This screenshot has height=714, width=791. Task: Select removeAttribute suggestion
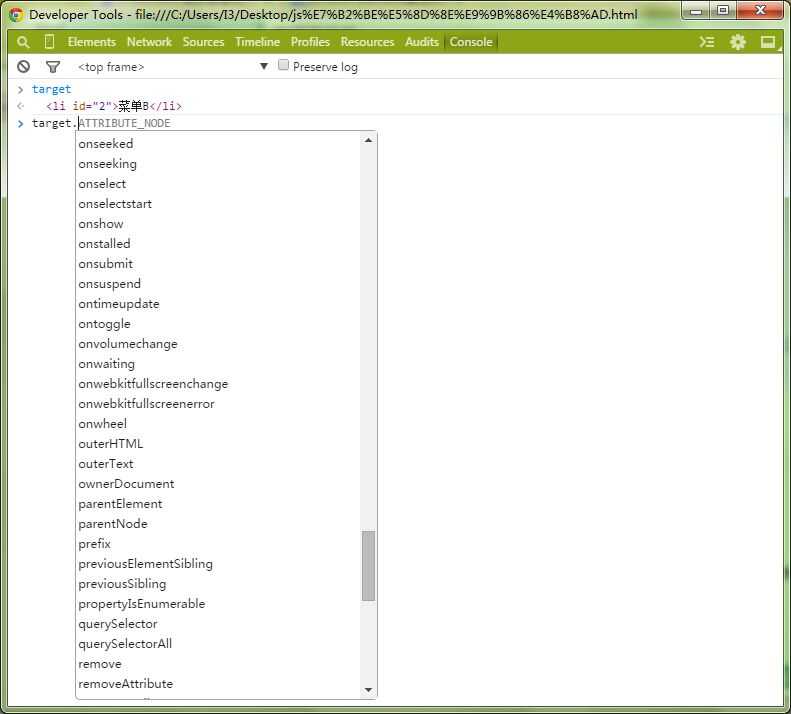point(126,684)
